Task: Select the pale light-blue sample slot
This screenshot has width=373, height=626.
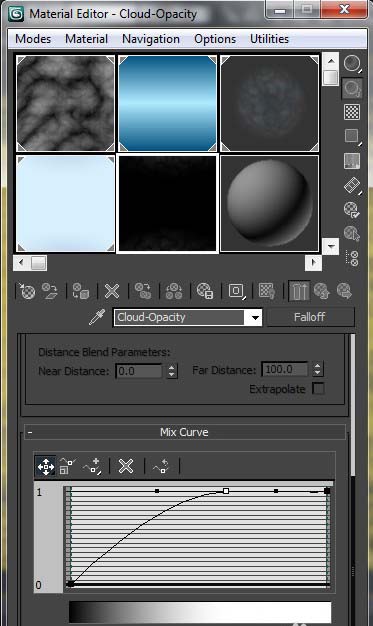Action: click(x=65, y=204)
